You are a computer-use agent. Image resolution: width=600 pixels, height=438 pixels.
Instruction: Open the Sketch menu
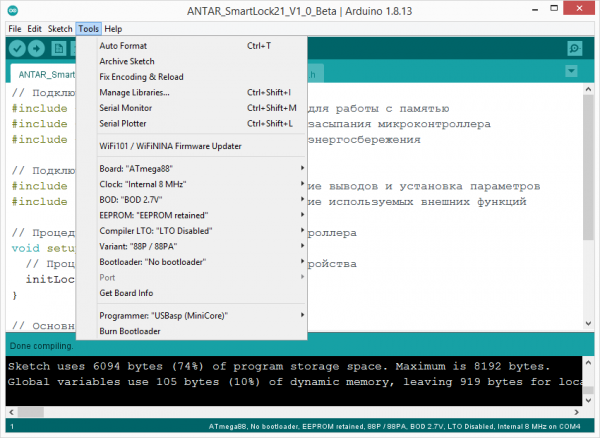[x=60, y=29]
